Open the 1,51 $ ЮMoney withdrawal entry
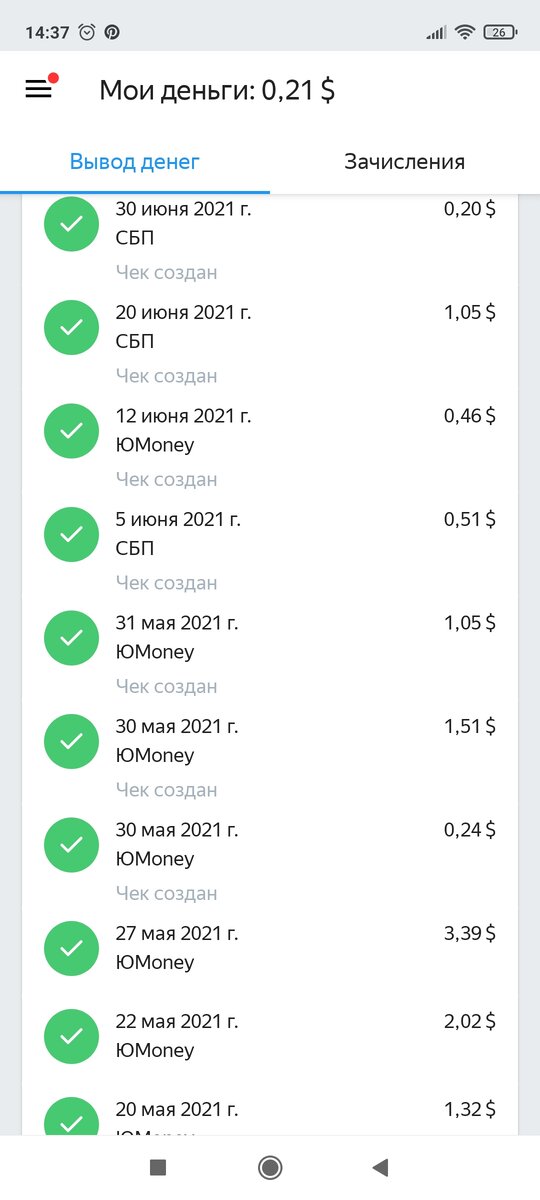540x1200 pixels. (x=270, y=755)
